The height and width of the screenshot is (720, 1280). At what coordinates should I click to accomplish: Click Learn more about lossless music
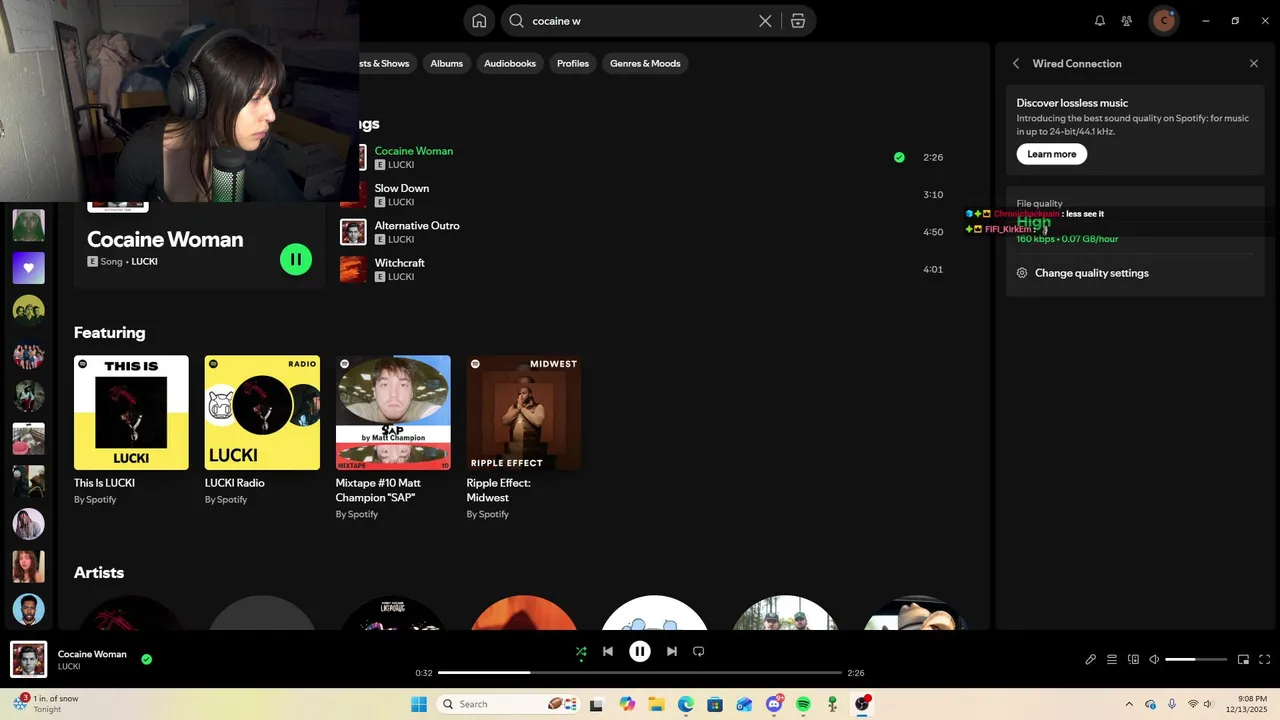coord(1052,154)
